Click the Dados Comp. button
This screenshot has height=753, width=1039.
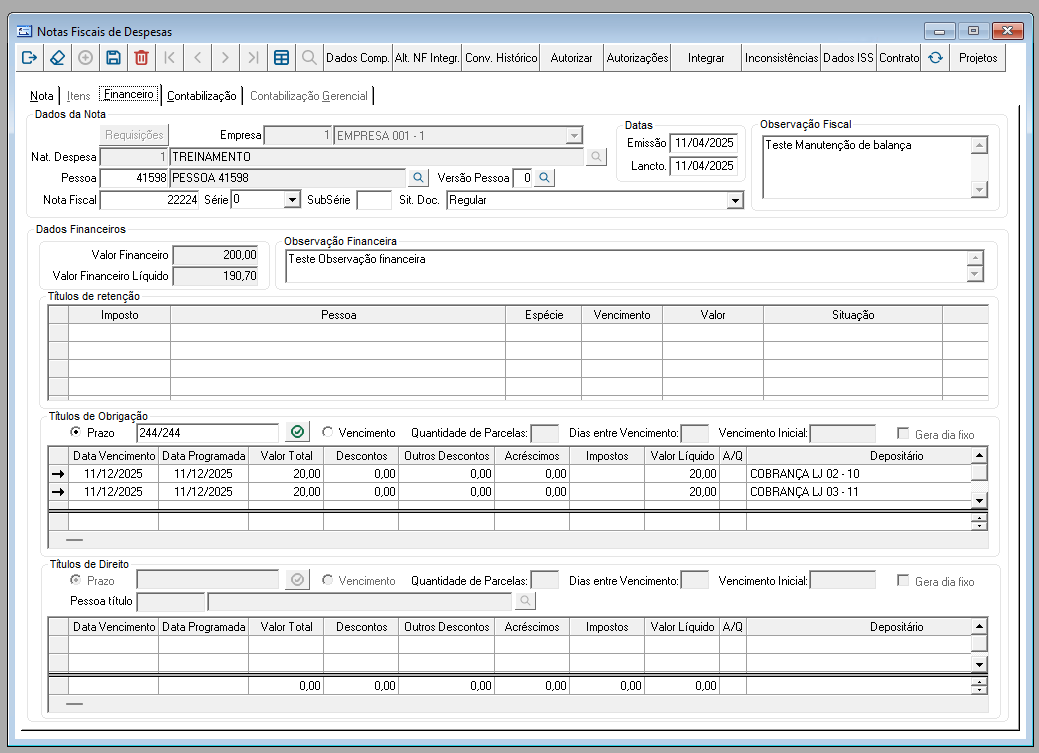click(358, 58)
